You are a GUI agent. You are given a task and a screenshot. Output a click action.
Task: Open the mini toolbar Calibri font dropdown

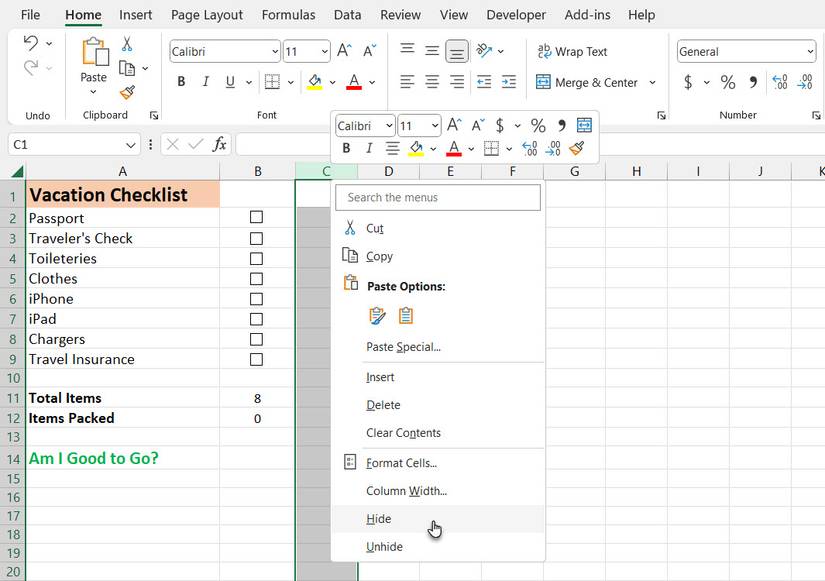pyautogui.click(x=389, y=126)
